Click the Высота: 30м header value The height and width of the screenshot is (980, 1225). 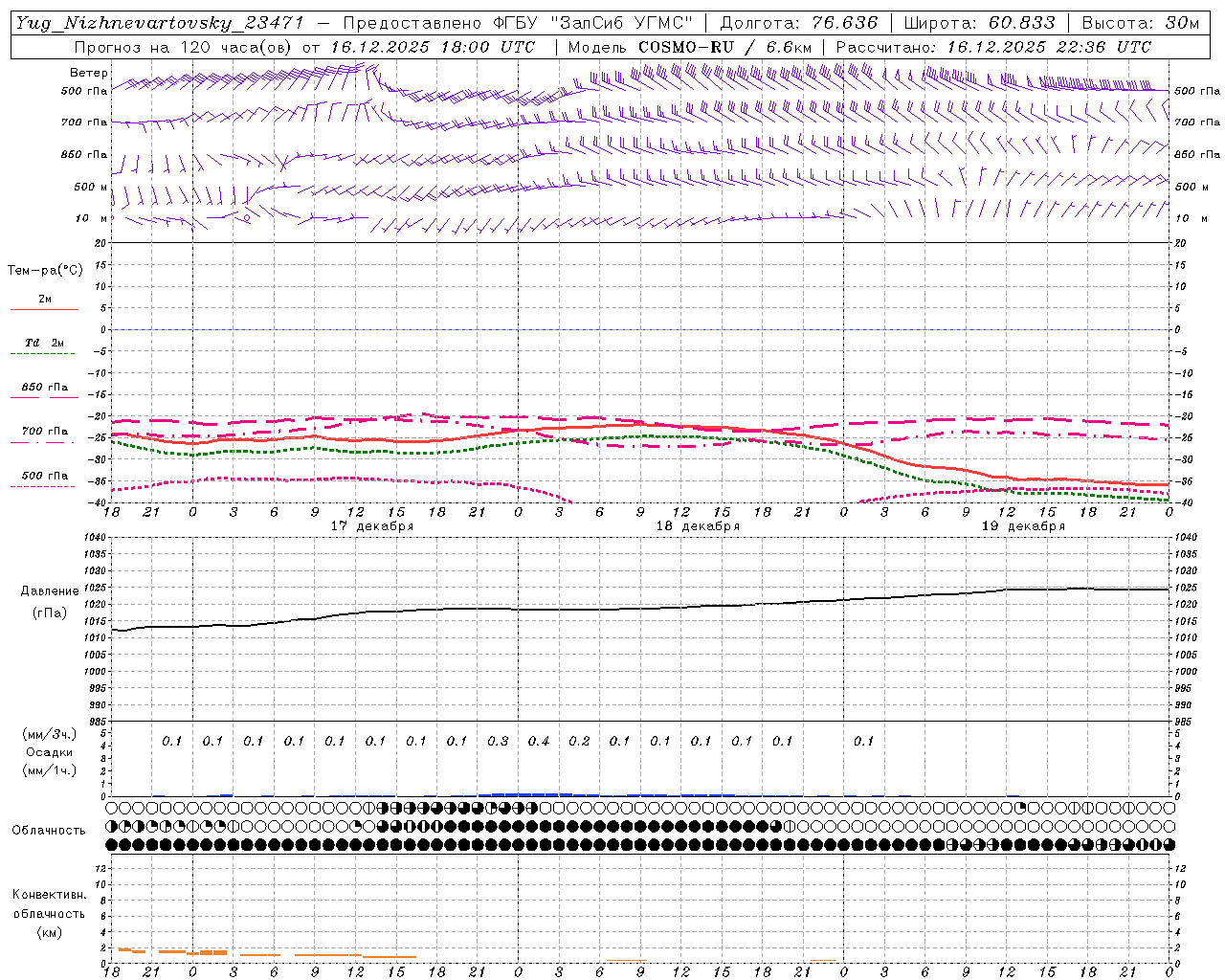pyautogui.click(x=1141, y=23)
